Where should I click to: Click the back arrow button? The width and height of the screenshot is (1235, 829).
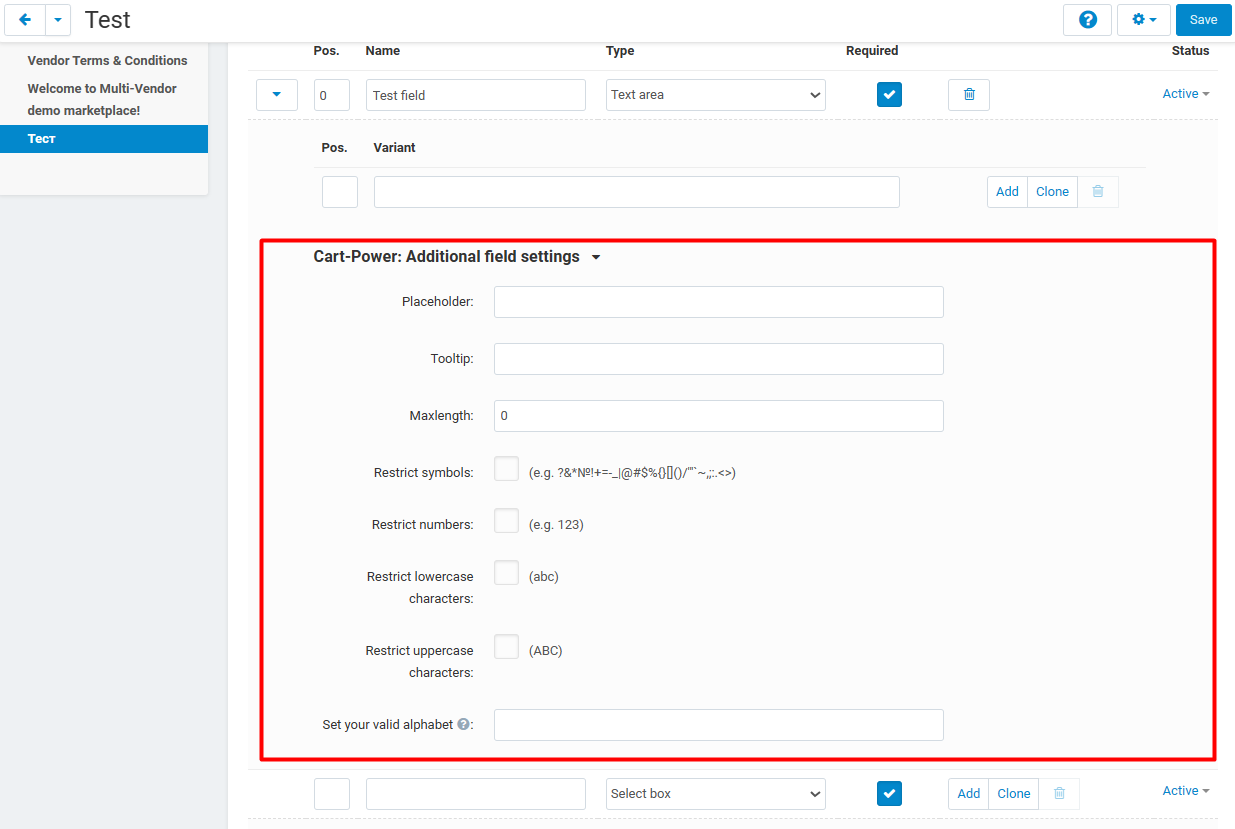click(x=25, y=20)
